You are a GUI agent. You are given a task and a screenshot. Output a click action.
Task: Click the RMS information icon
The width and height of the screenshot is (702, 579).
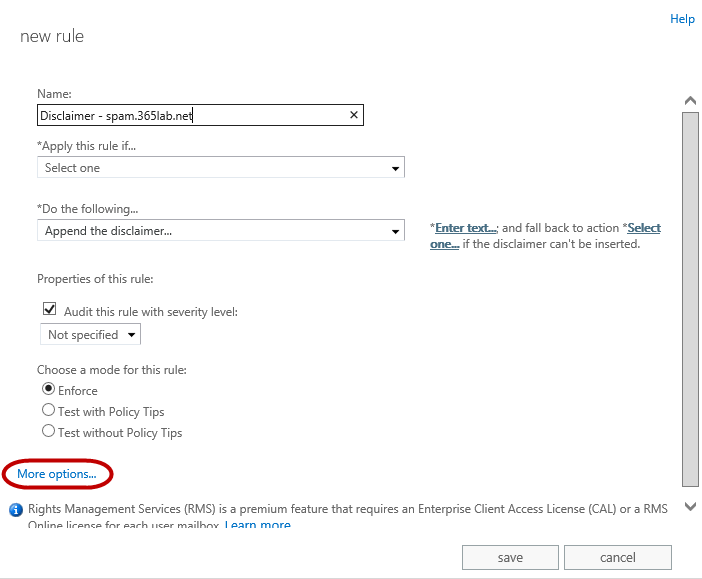point(16,509)
